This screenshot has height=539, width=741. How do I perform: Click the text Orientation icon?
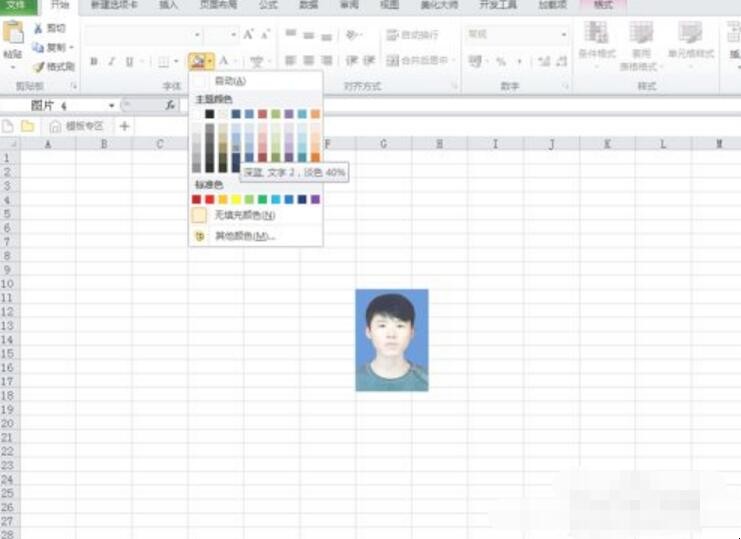click(352, 34)
